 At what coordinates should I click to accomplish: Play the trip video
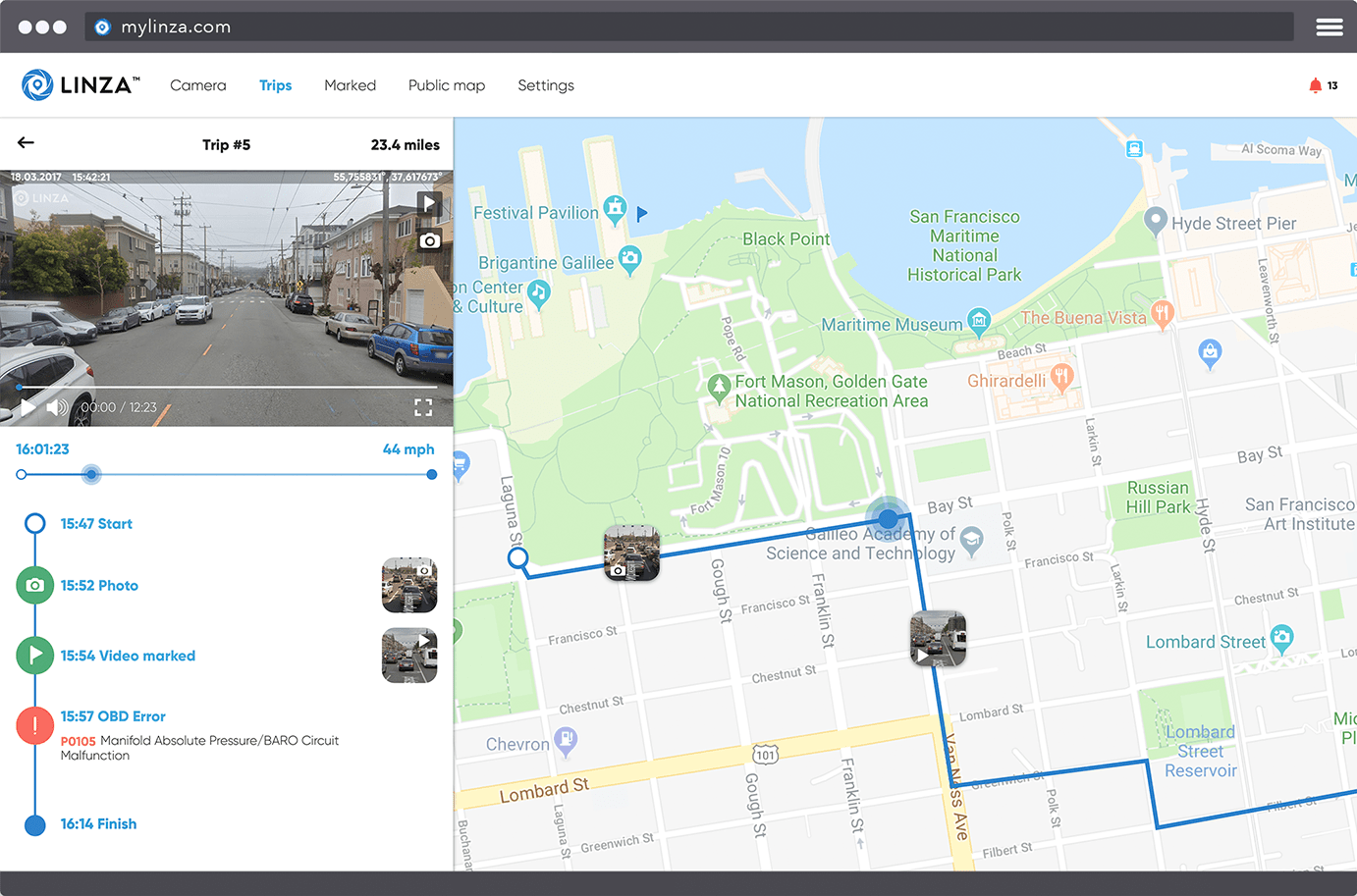click(27, 407)
